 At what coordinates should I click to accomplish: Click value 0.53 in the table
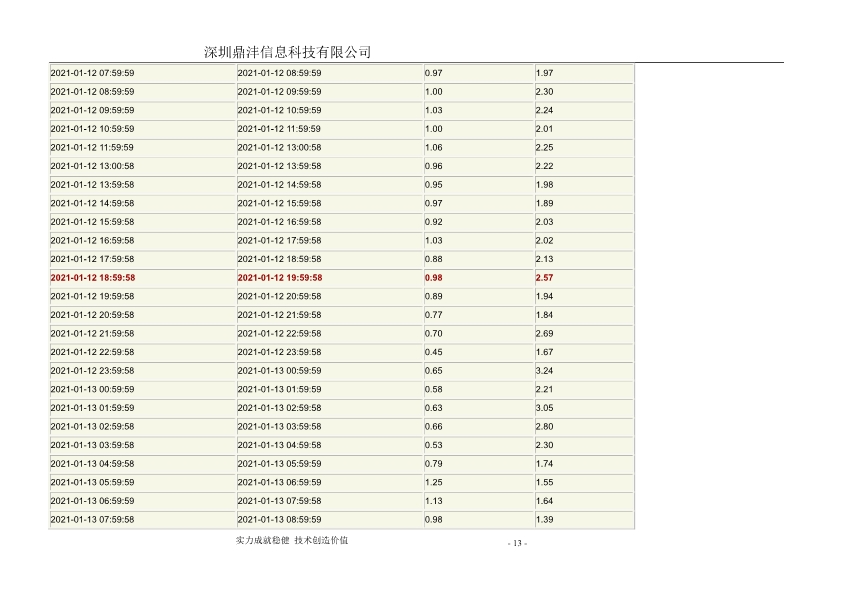[434, 445]
